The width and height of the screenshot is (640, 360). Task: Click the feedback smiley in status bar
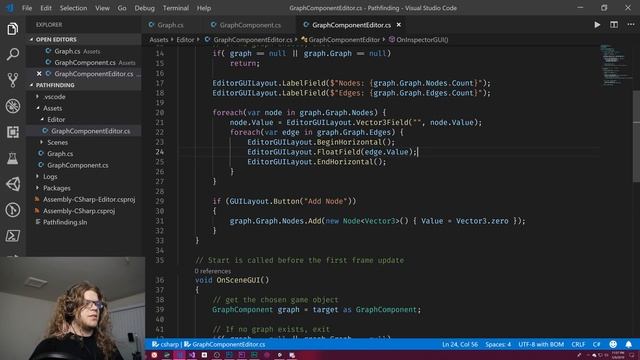613,344
